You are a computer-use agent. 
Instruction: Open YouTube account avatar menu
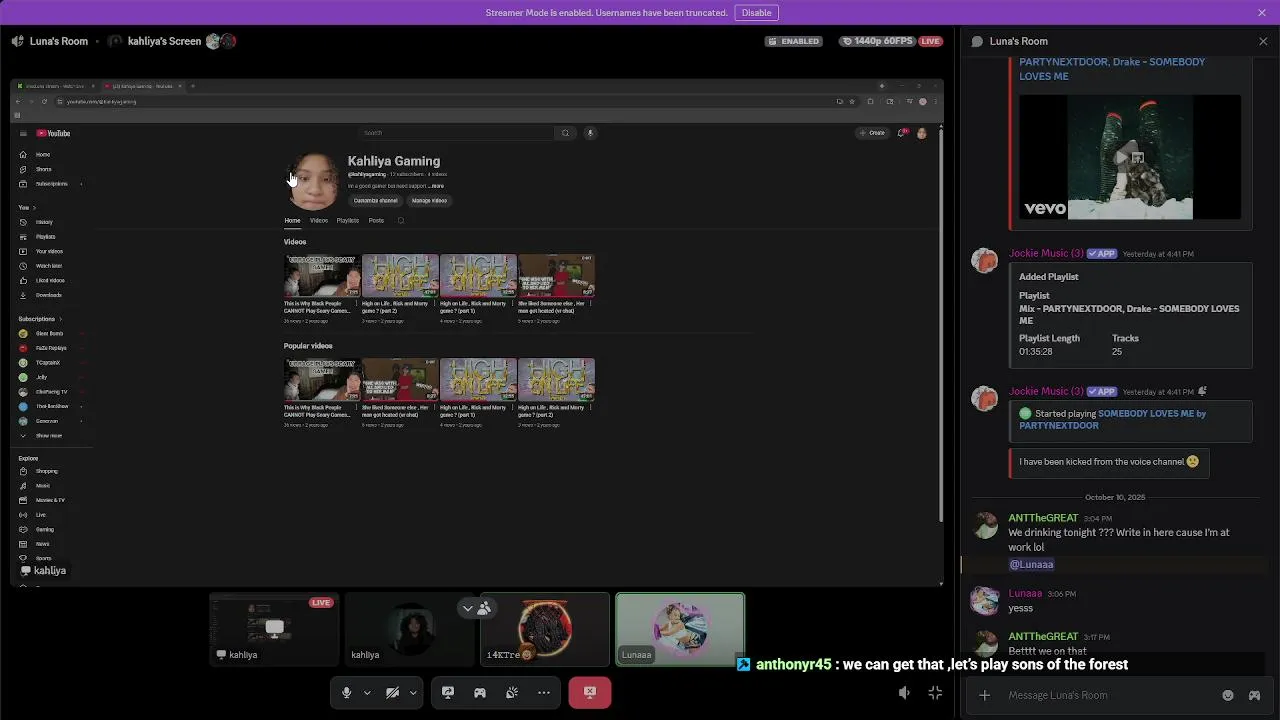coord(921,133)
